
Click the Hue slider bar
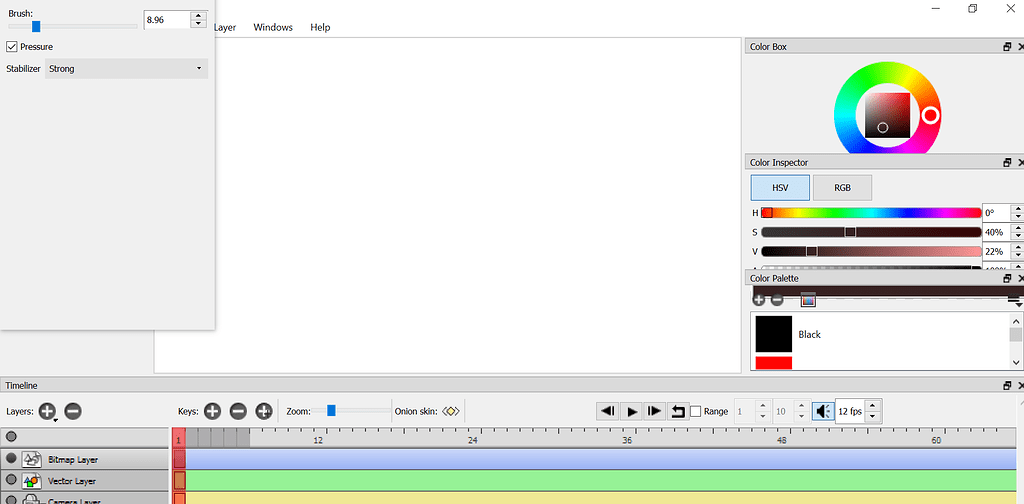coord(871,213)
